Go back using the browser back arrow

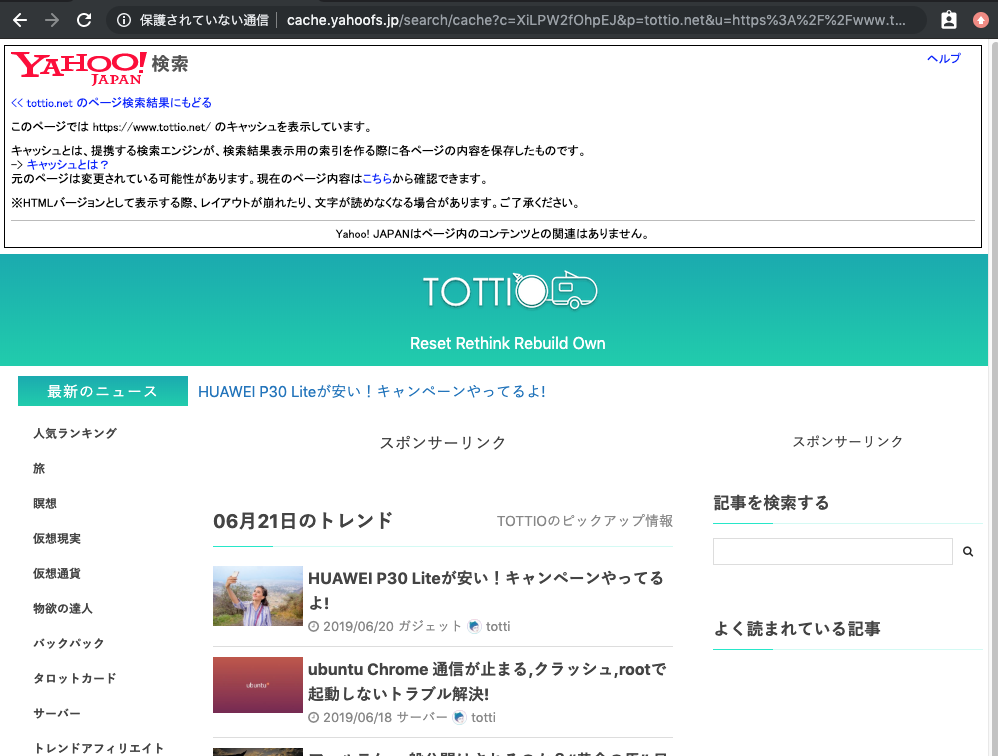[x=20, y=20]
